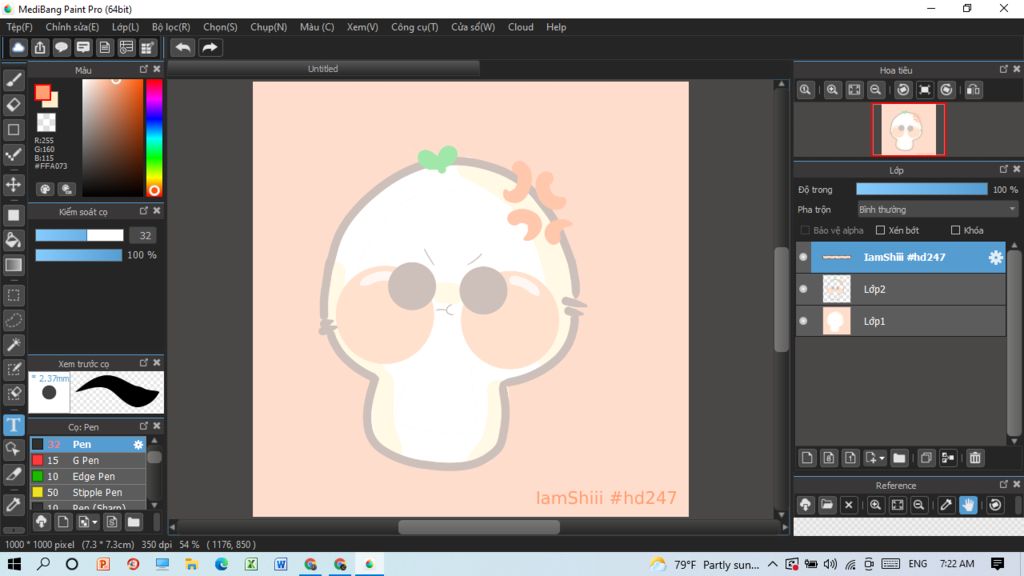The width and height of the screenshot is (1024, 576).
Task: Select the G Pen brush
Action: [x=88, y=460]
